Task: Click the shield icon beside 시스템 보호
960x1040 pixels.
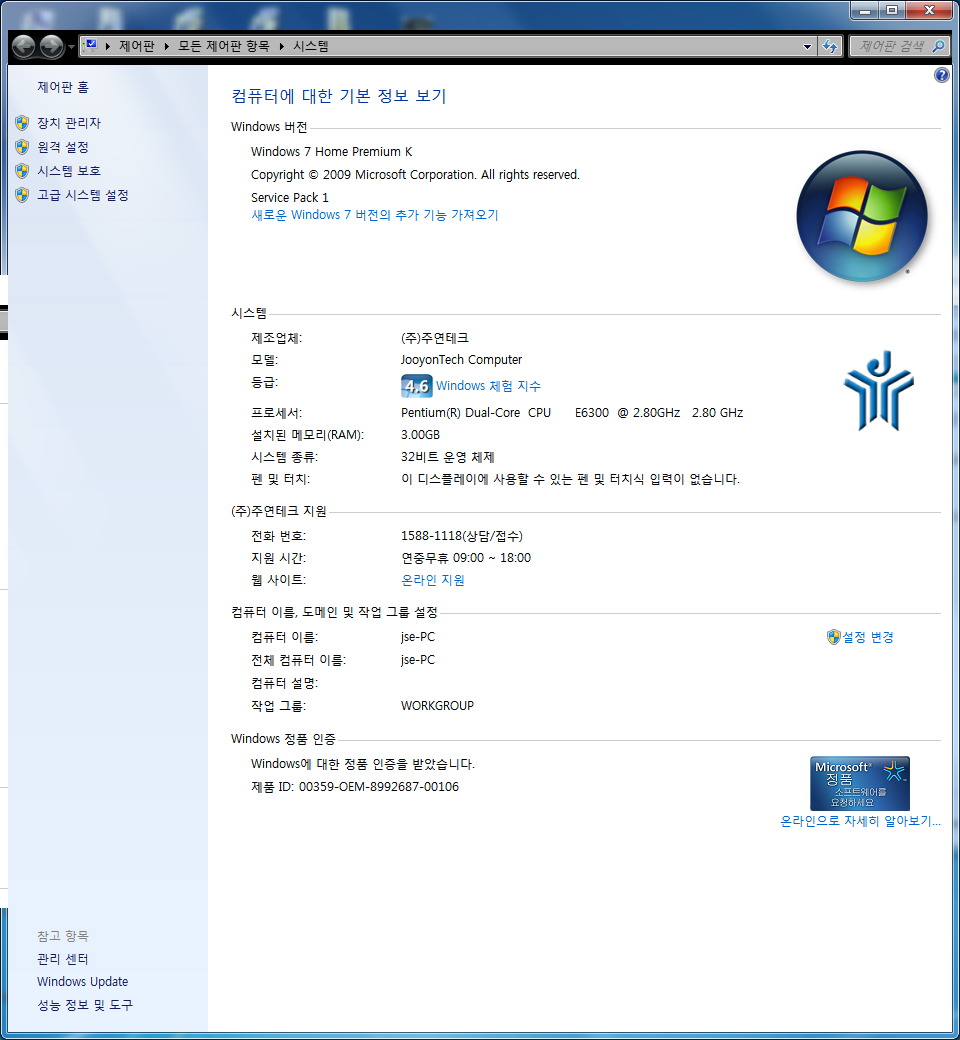Action: pos(23,171)
